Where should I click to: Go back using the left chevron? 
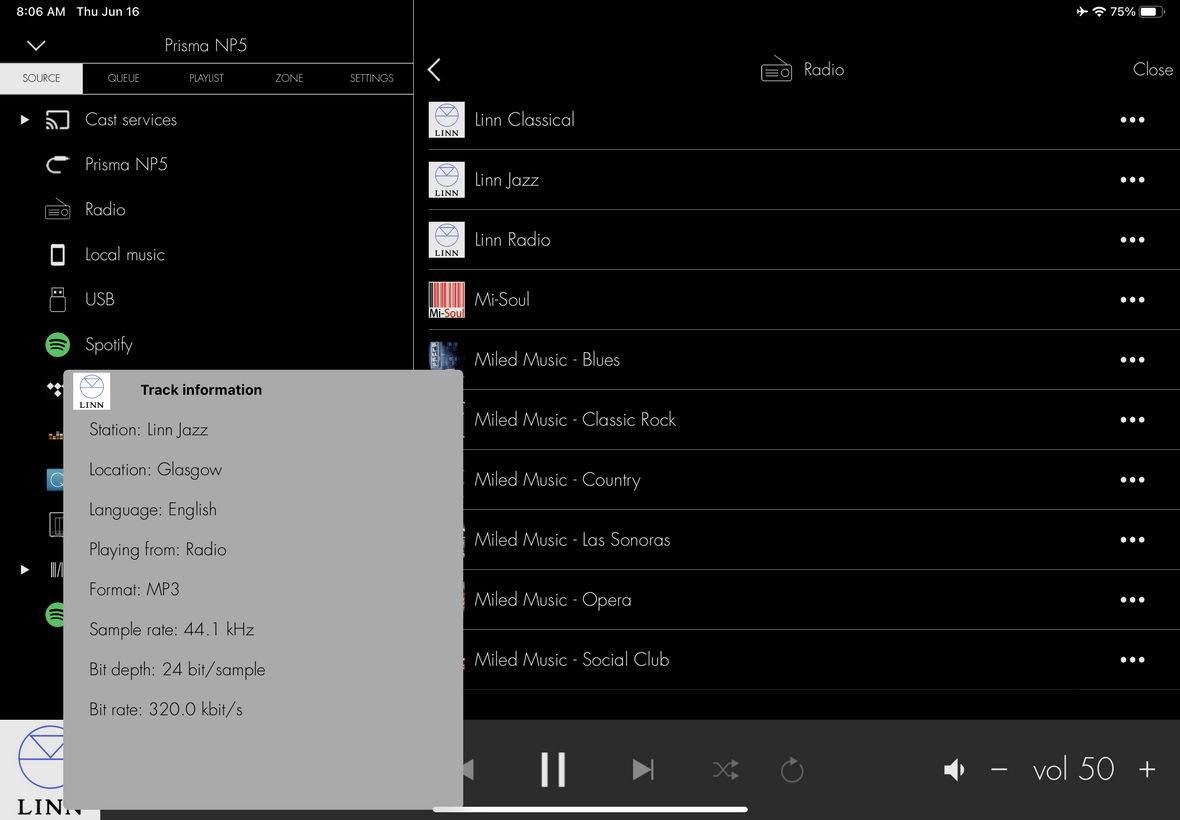(x=434, y=70)
